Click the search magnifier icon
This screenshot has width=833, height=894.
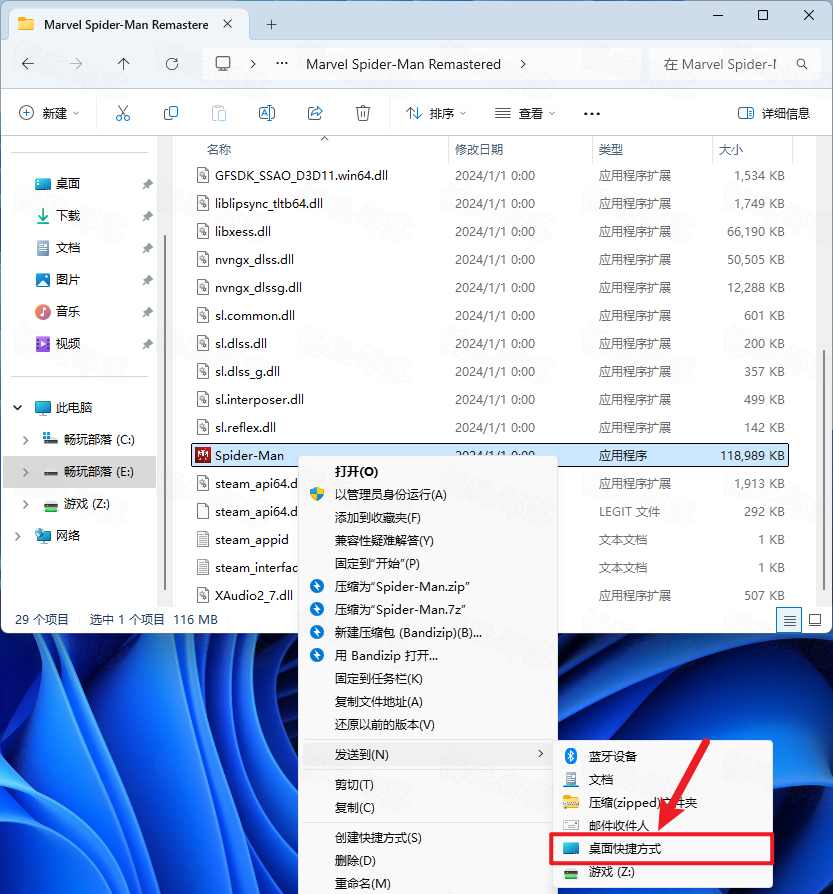click(x=802, y=64)
